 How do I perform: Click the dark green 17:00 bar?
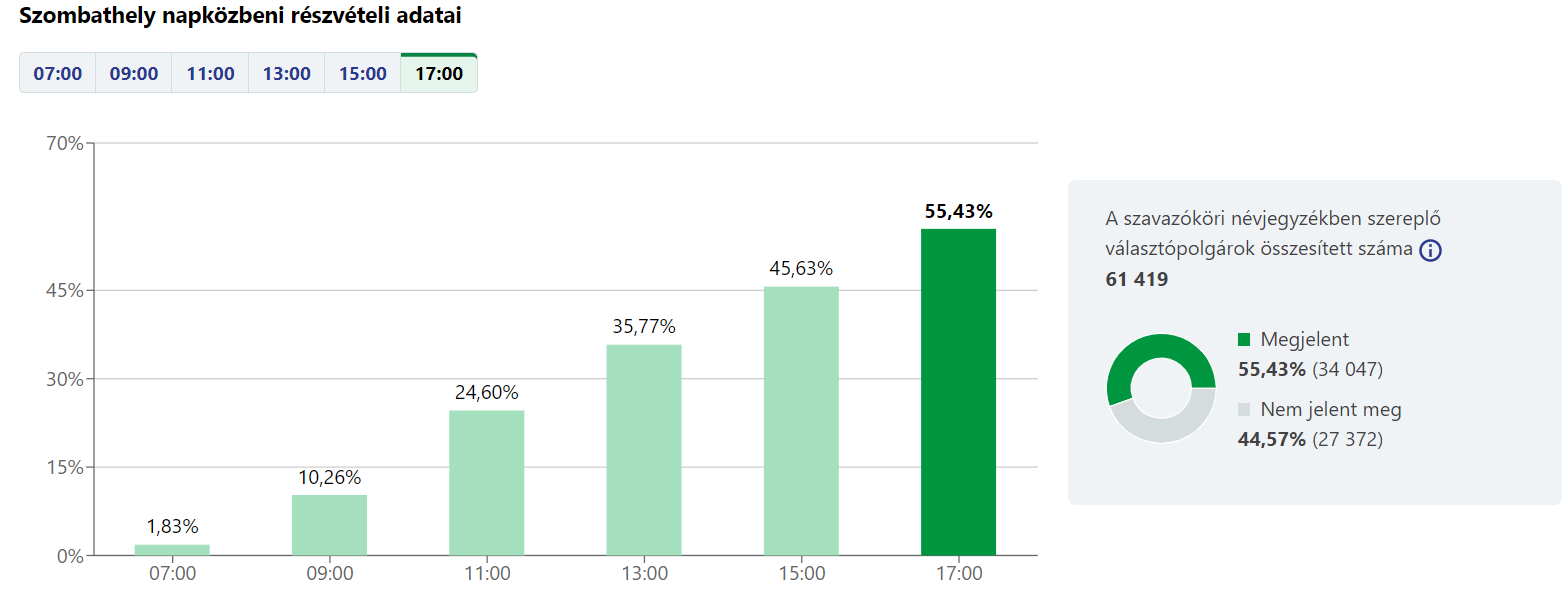[958, 392]
